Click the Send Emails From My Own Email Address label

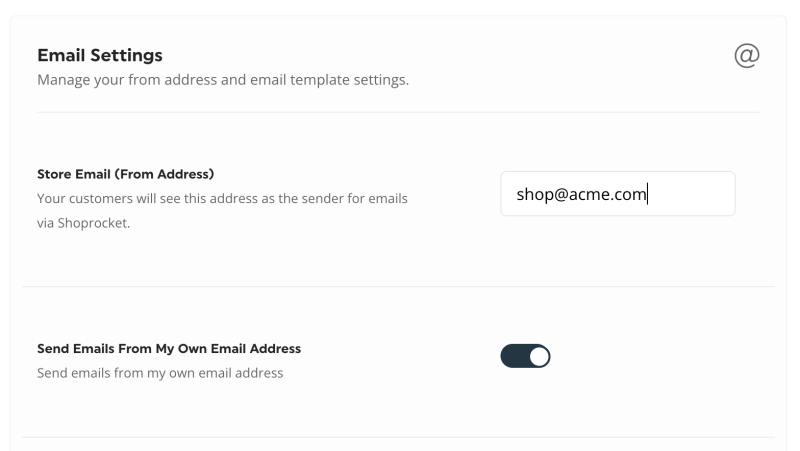pos(169,349)
